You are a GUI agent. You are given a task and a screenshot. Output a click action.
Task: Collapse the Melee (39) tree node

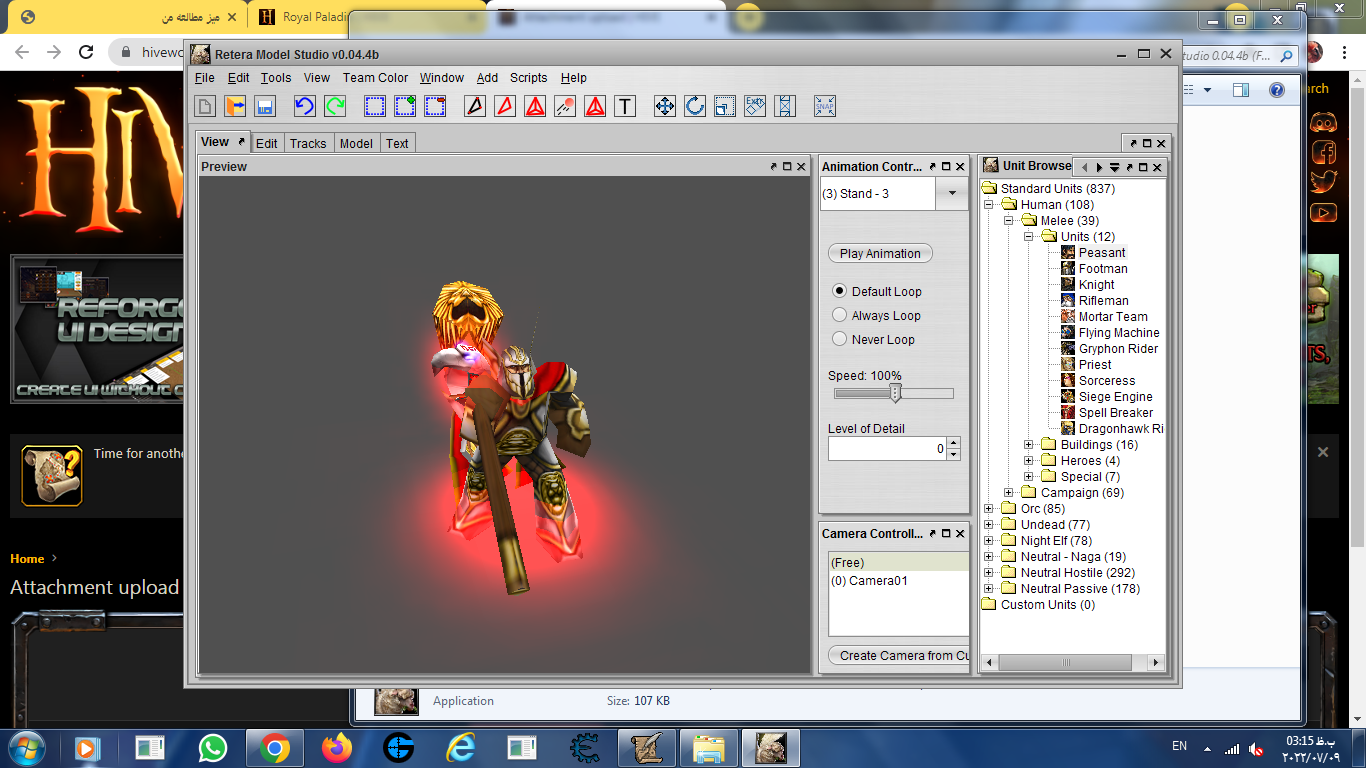pos(1009,221)
